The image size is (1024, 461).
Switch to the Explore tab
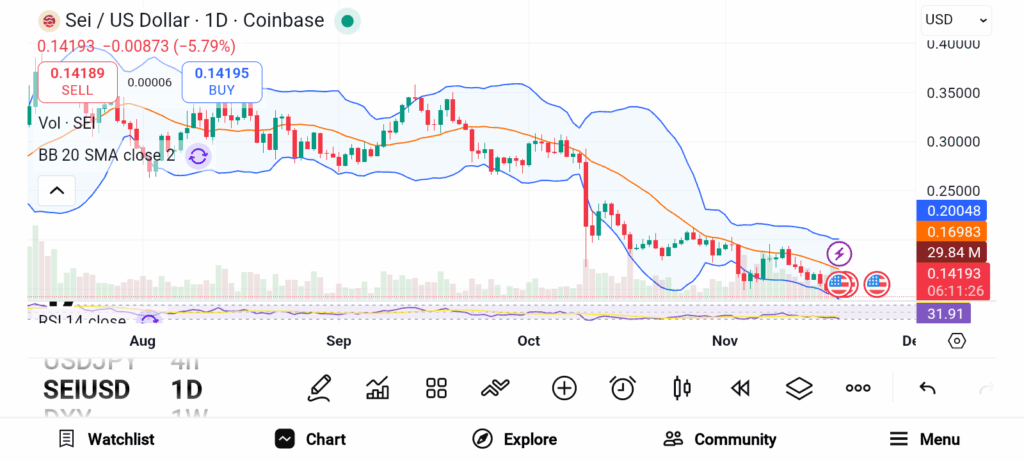(x=514, y=439)
